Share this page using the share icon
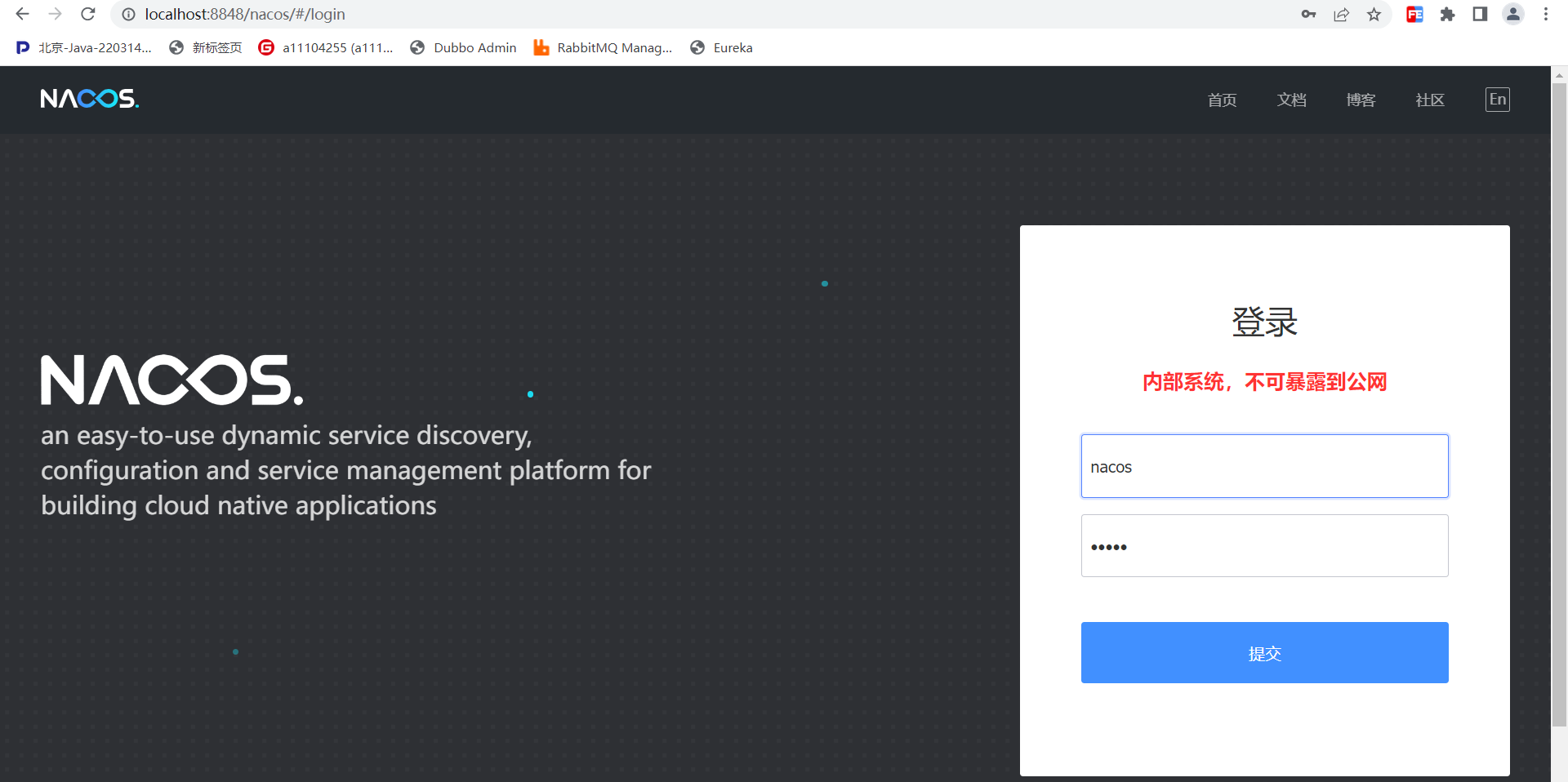1568x782 pixels. tap(1342, 15)
